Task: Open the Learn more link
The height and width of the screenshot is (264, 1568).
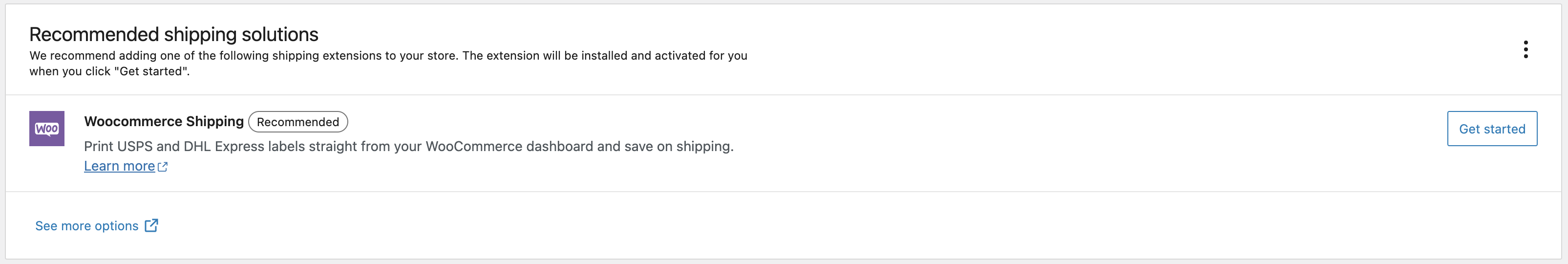Action: 119,166
